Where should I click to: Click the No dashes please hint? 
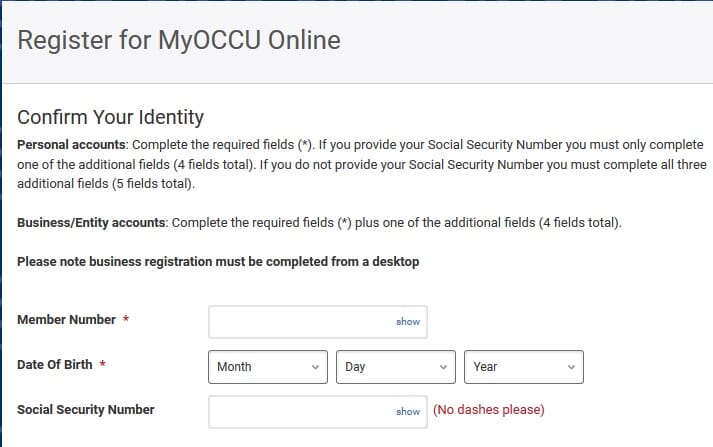pyautogui.click(x=488, y=410)
